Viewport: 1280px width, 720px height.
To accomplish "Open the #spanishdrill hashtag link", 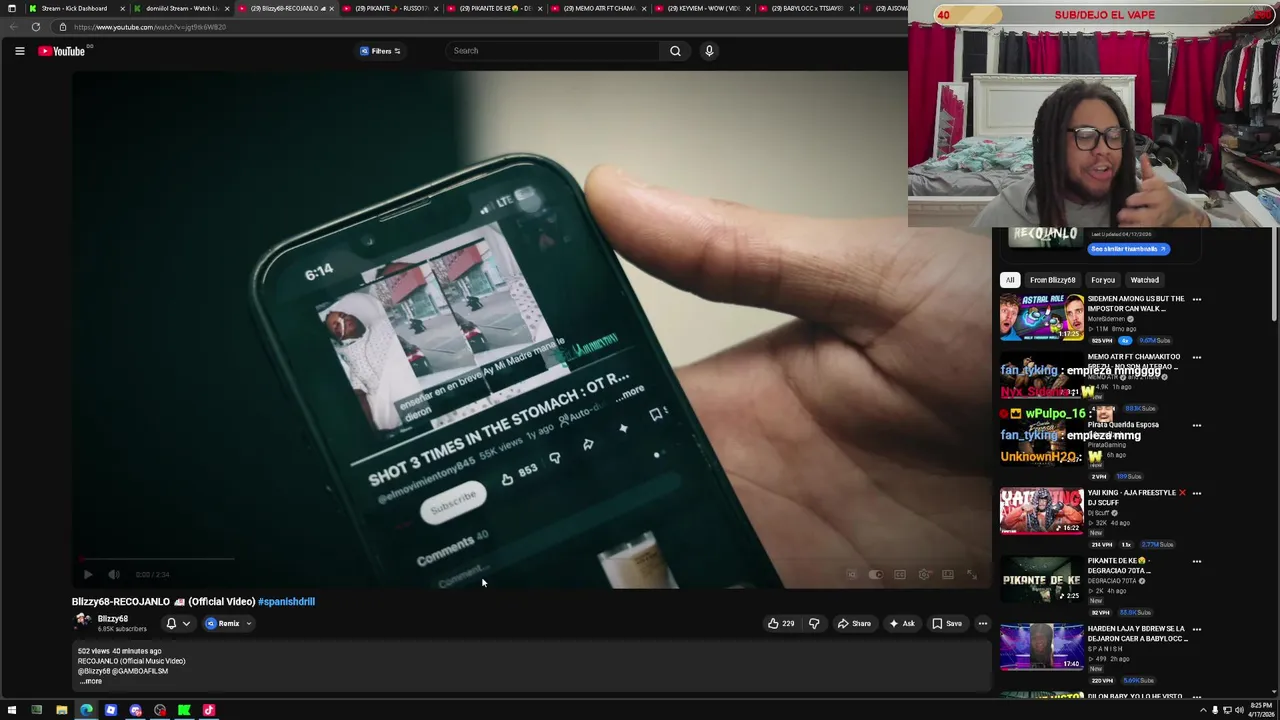I will point(286,601).
